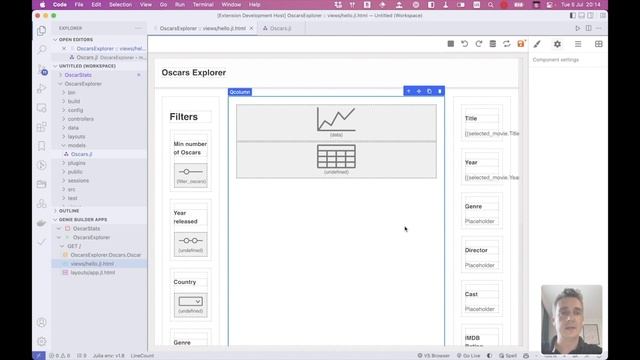This screenshot has height=360, width=640.
Task: Select the table component placeholder
Action: pyautogui.click(x=336, y=160)
